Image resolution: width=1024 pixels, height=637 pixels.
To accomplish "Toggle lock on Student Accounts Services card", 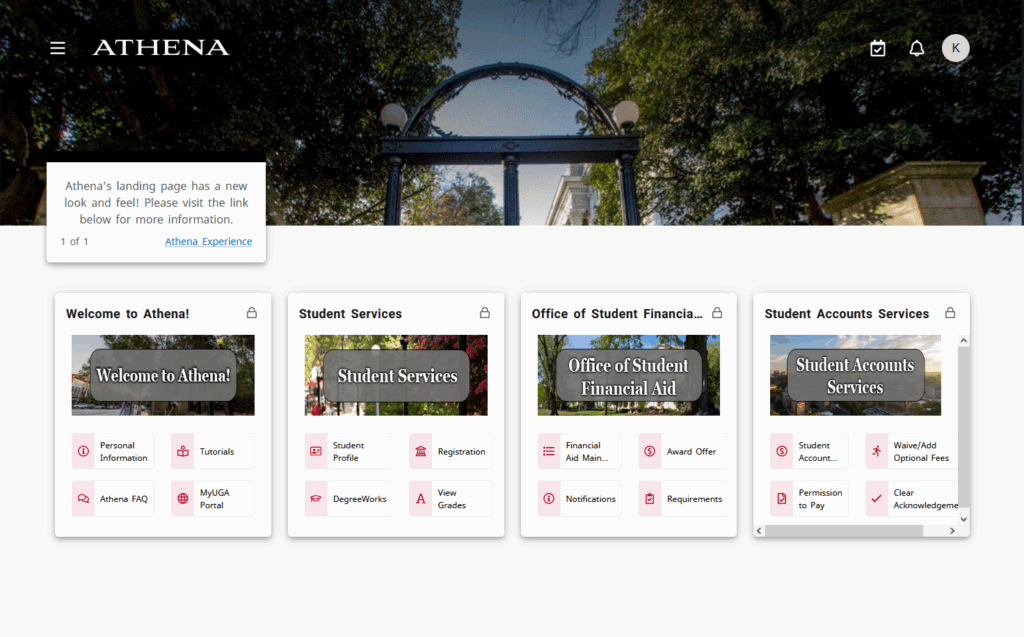I will click(x=950, y=313).
